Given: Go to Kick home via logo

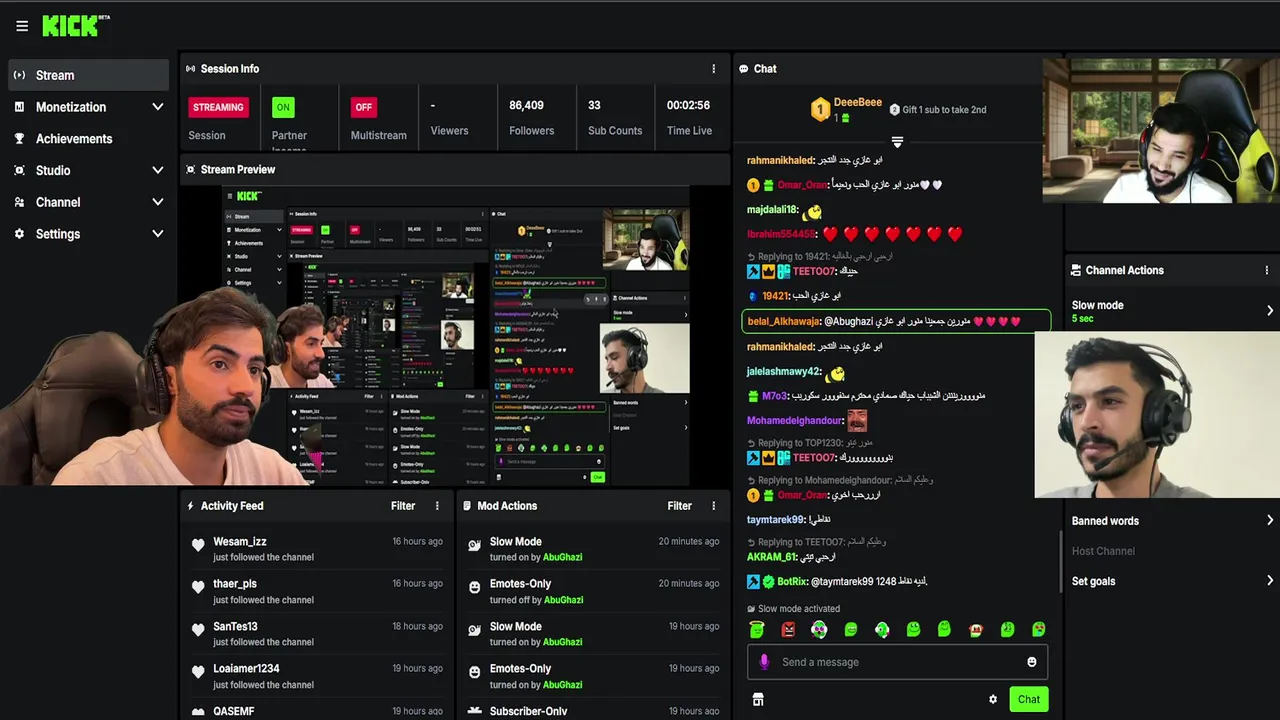Looking at the screenshot, I should [x=76, y=25].
